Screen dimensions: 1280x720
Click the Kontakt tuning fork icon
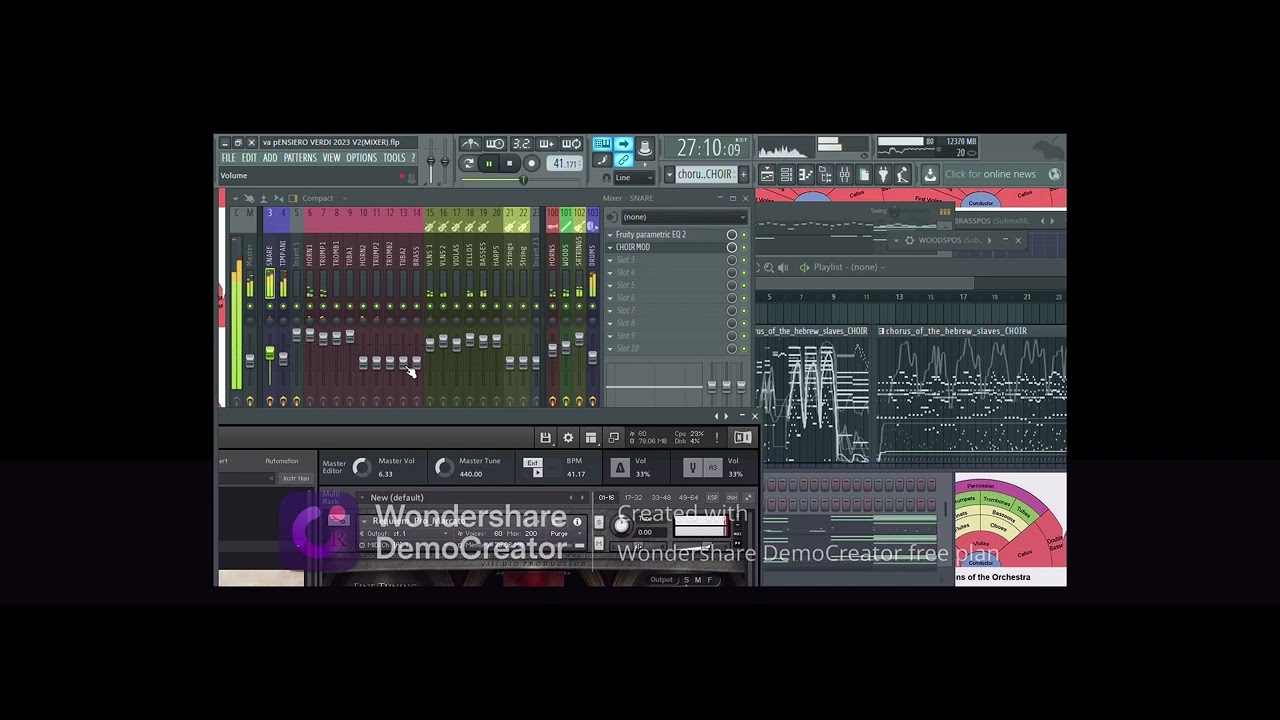(x=692, y=467)
